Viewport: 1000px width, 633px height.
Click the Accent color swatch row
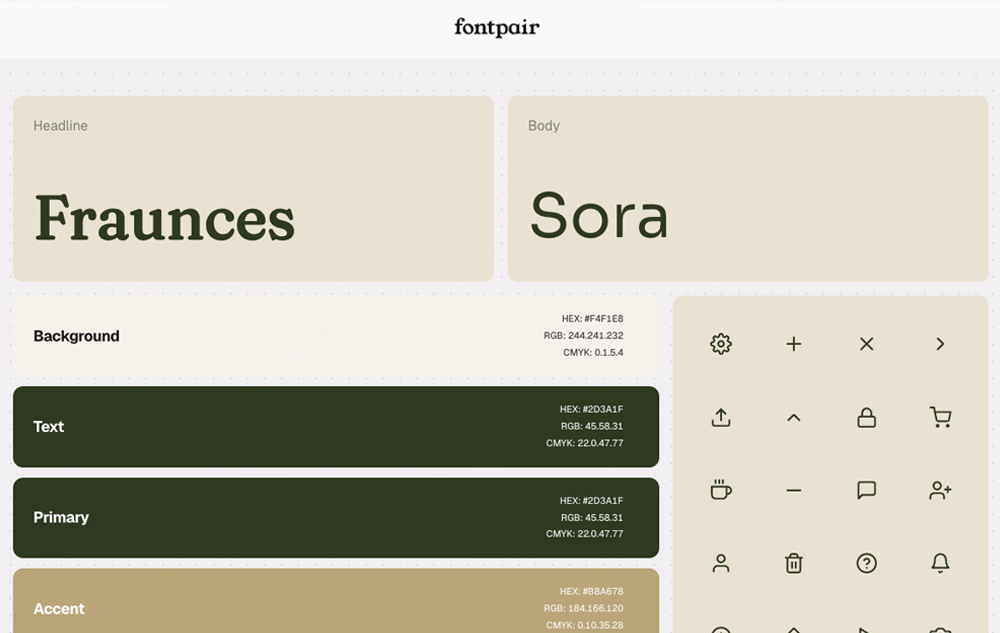pos(336,601)
